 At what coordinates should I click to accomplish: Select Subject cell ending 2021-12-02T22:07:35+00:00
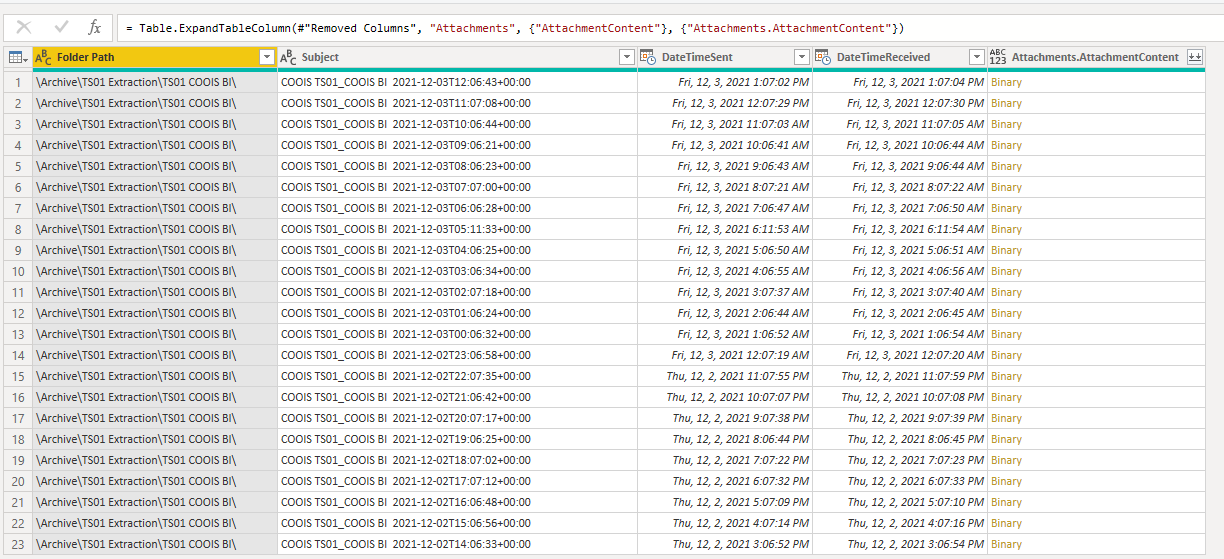[x=458, y=377]
